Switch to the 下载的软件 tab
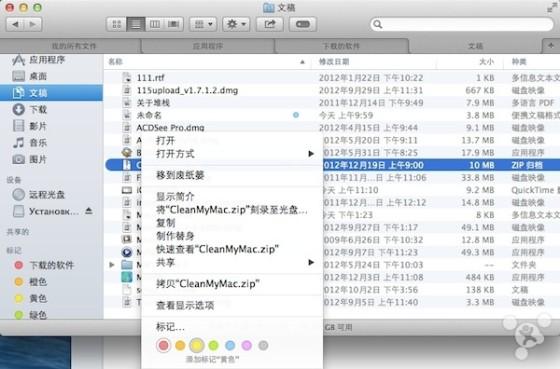 pyautogui.click(x=341, y=46)
